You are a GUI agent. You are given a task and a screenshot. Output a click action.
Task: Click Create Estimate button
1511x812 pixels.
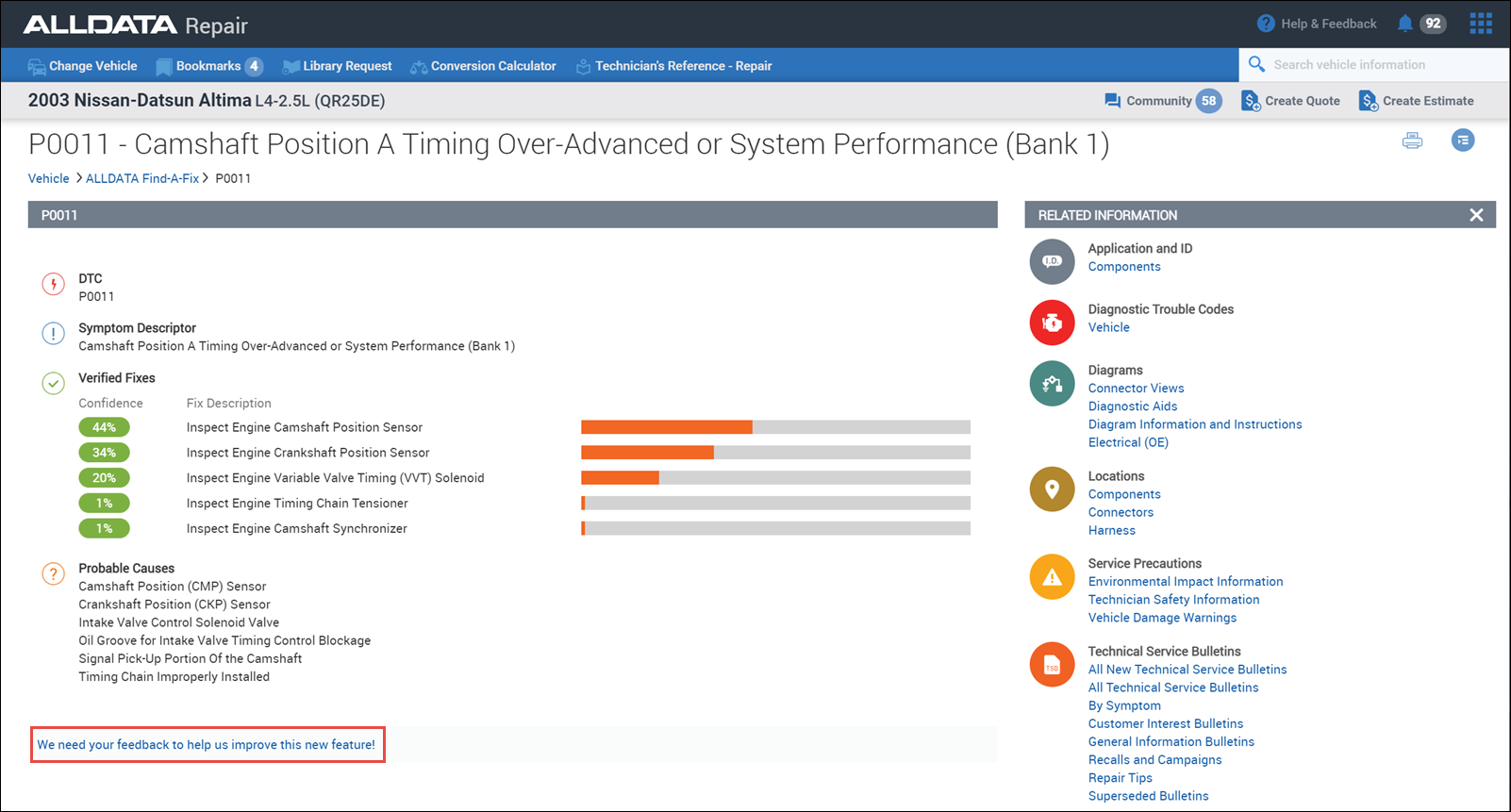(x=1416, y=101)
